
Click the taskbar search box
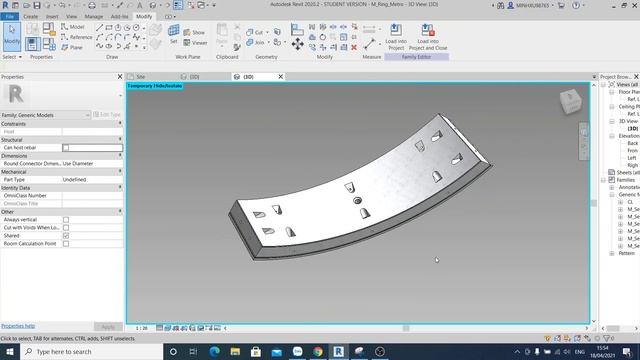(x=91, y=352)
